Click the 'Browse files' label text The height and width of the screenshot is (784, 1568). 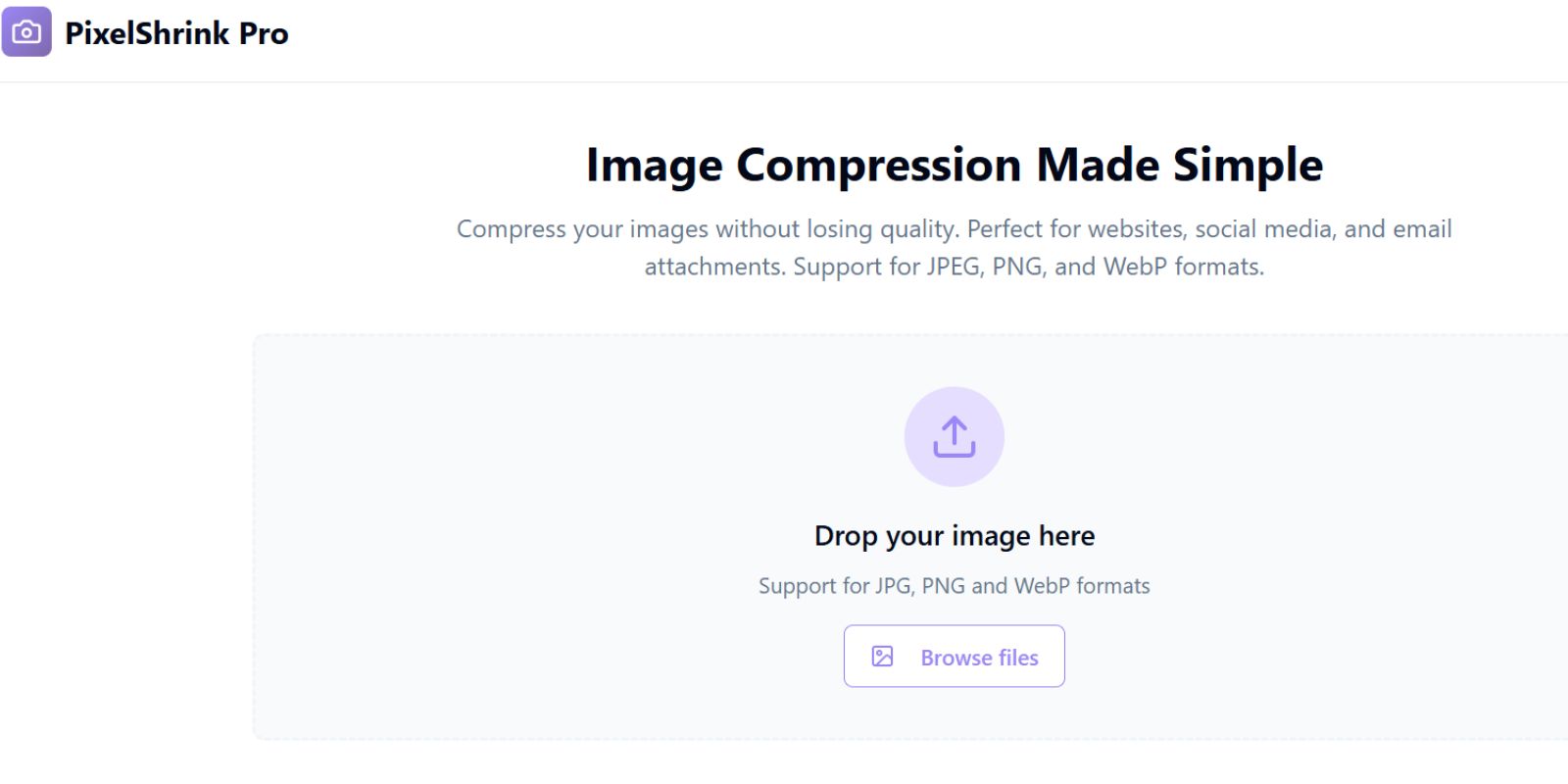[979, 658]
